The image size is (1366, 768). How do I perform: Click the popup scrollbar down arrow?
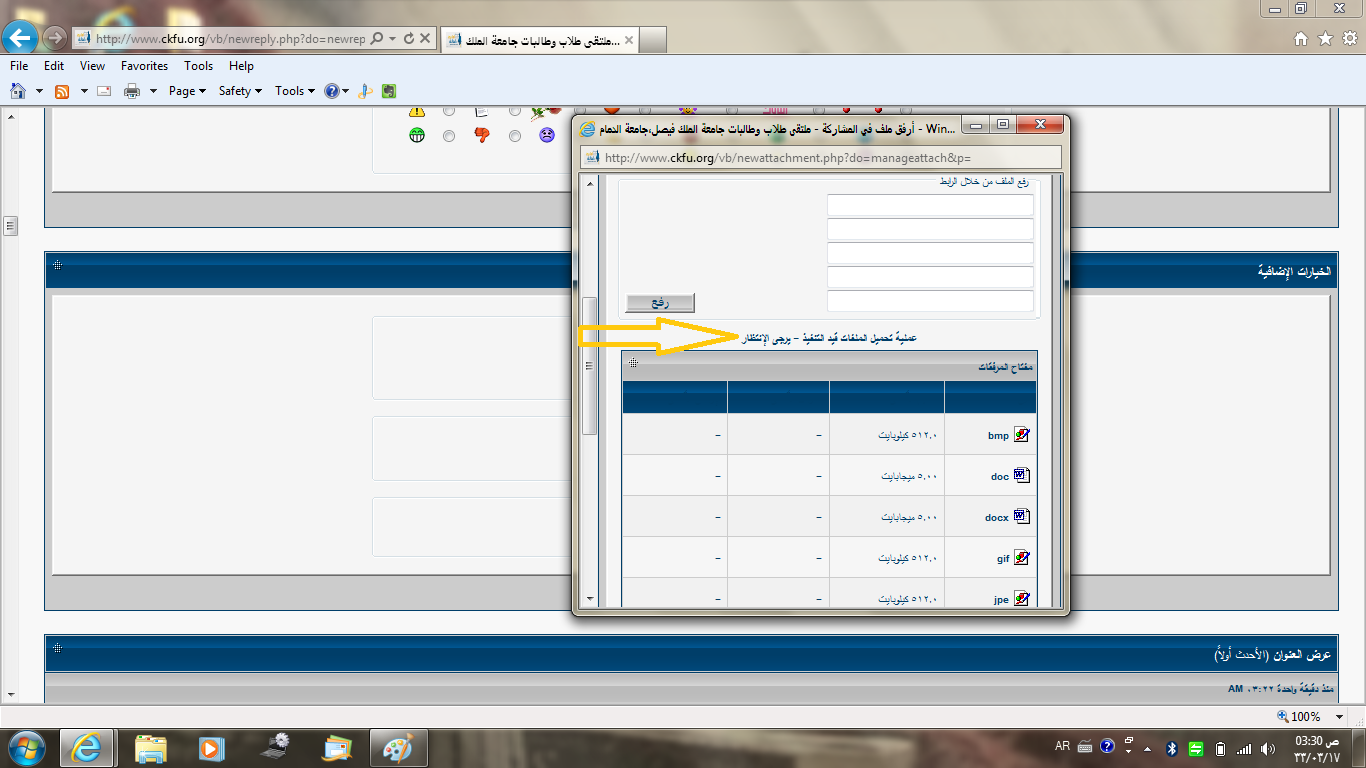589,598
